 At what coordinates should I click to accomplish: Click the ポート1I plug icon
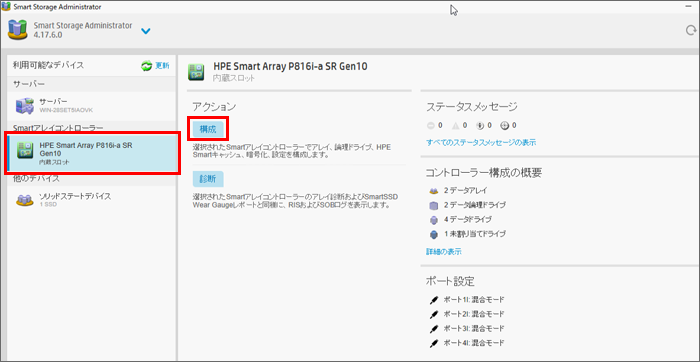coord(433,300)
